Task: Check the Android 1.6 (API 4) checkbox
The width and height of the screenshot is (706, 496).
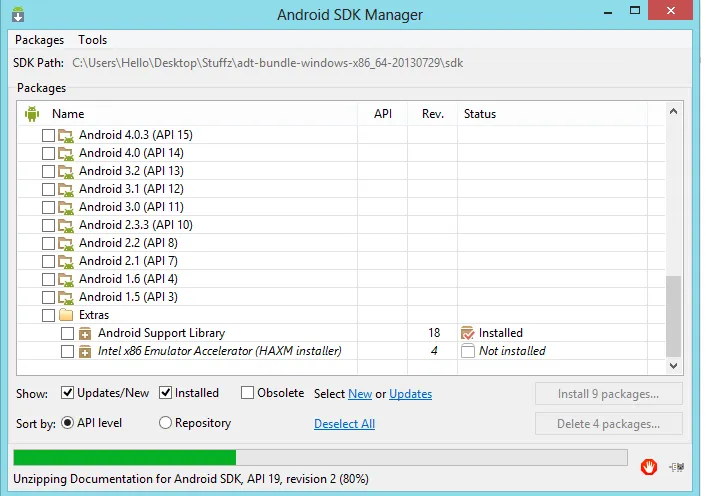Action: click(x=48, y=280)
